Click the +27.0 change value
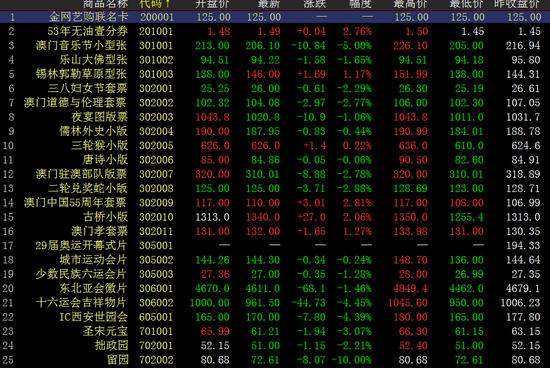This screenshot has height=368, width=550. pos(311,217)
